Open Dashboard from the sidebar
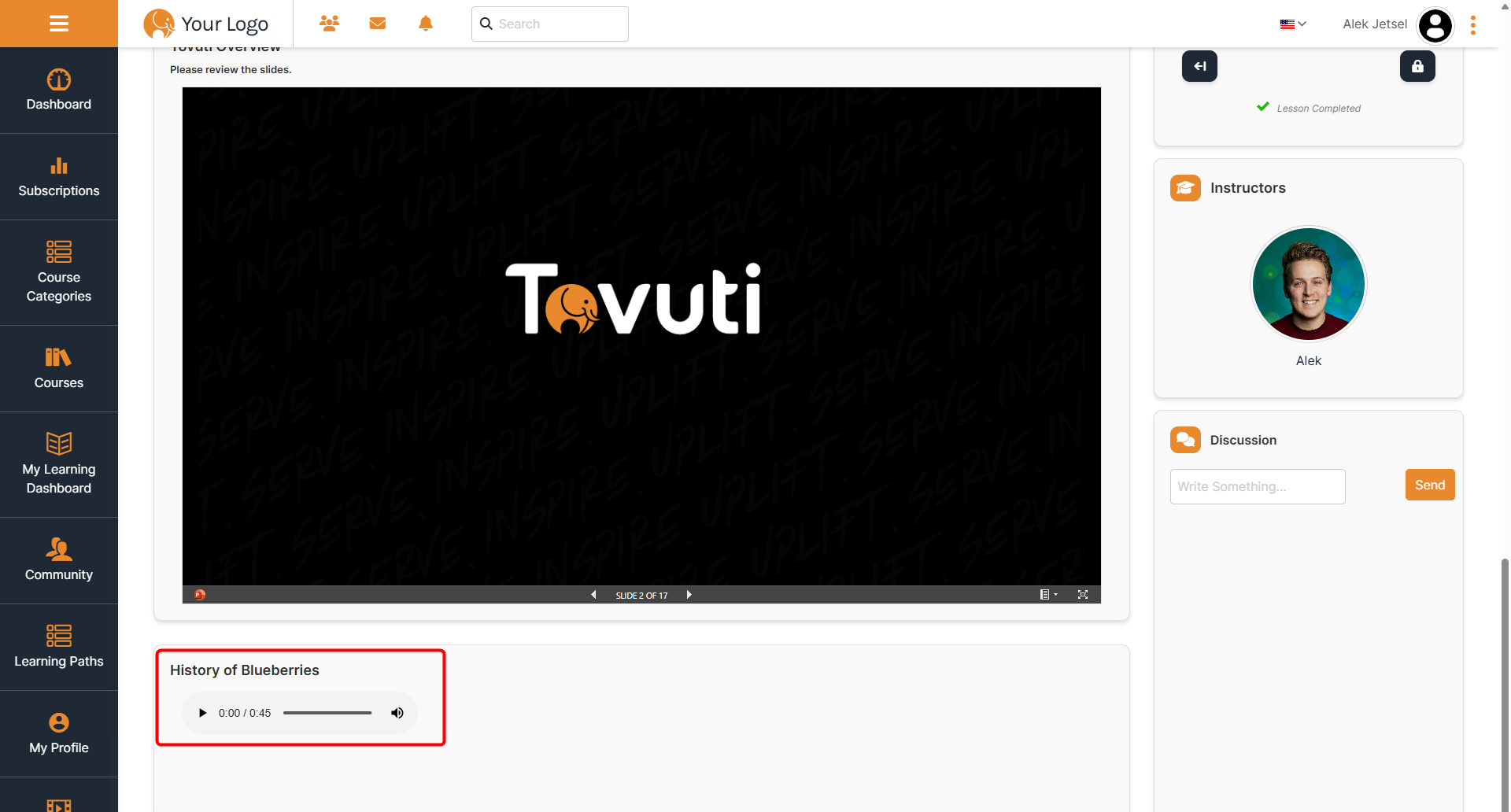 (x=59, y=90)
